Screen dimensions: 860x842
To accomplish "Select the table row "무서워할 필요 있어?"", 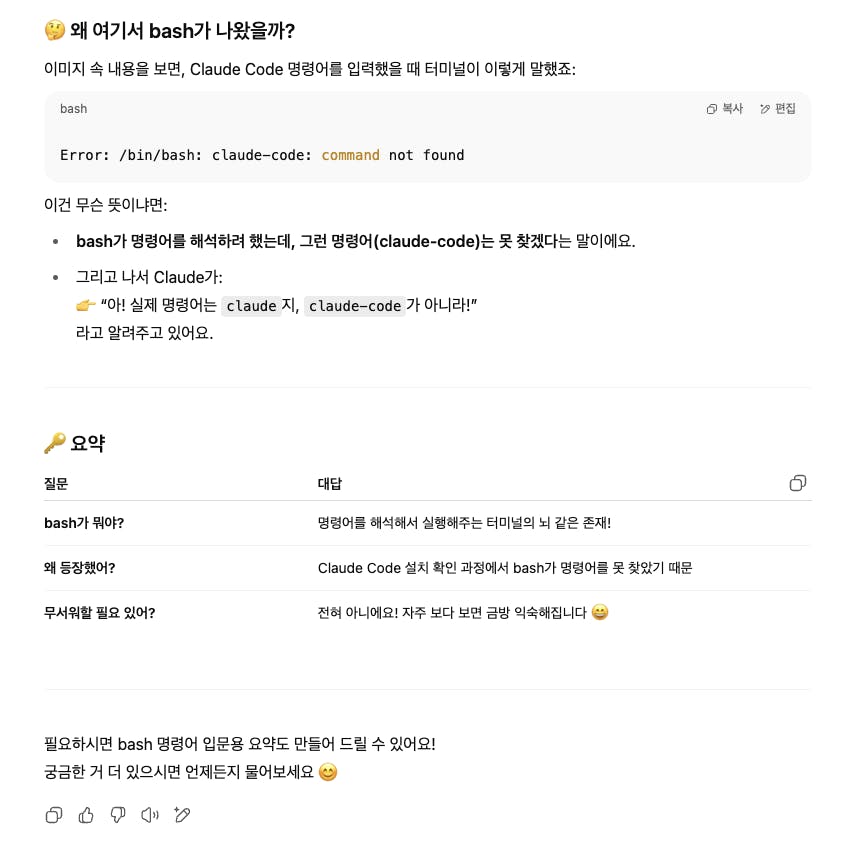I will pos(427,612).
